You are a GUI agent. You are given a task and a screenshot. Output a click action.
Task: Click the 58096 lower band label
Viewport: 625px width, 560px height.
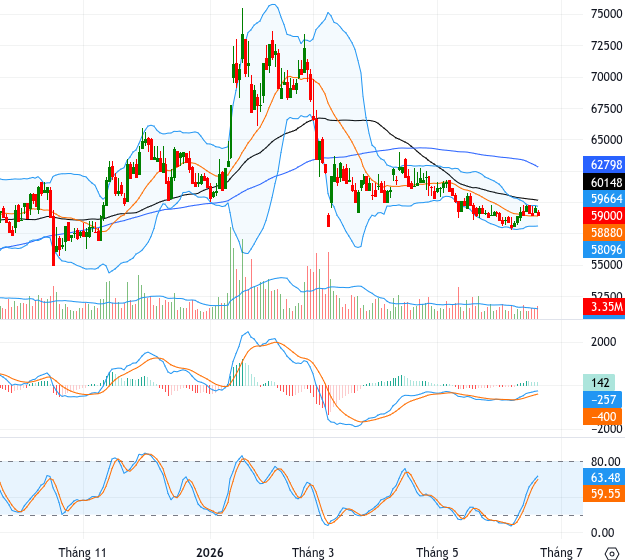click(604, 250)
